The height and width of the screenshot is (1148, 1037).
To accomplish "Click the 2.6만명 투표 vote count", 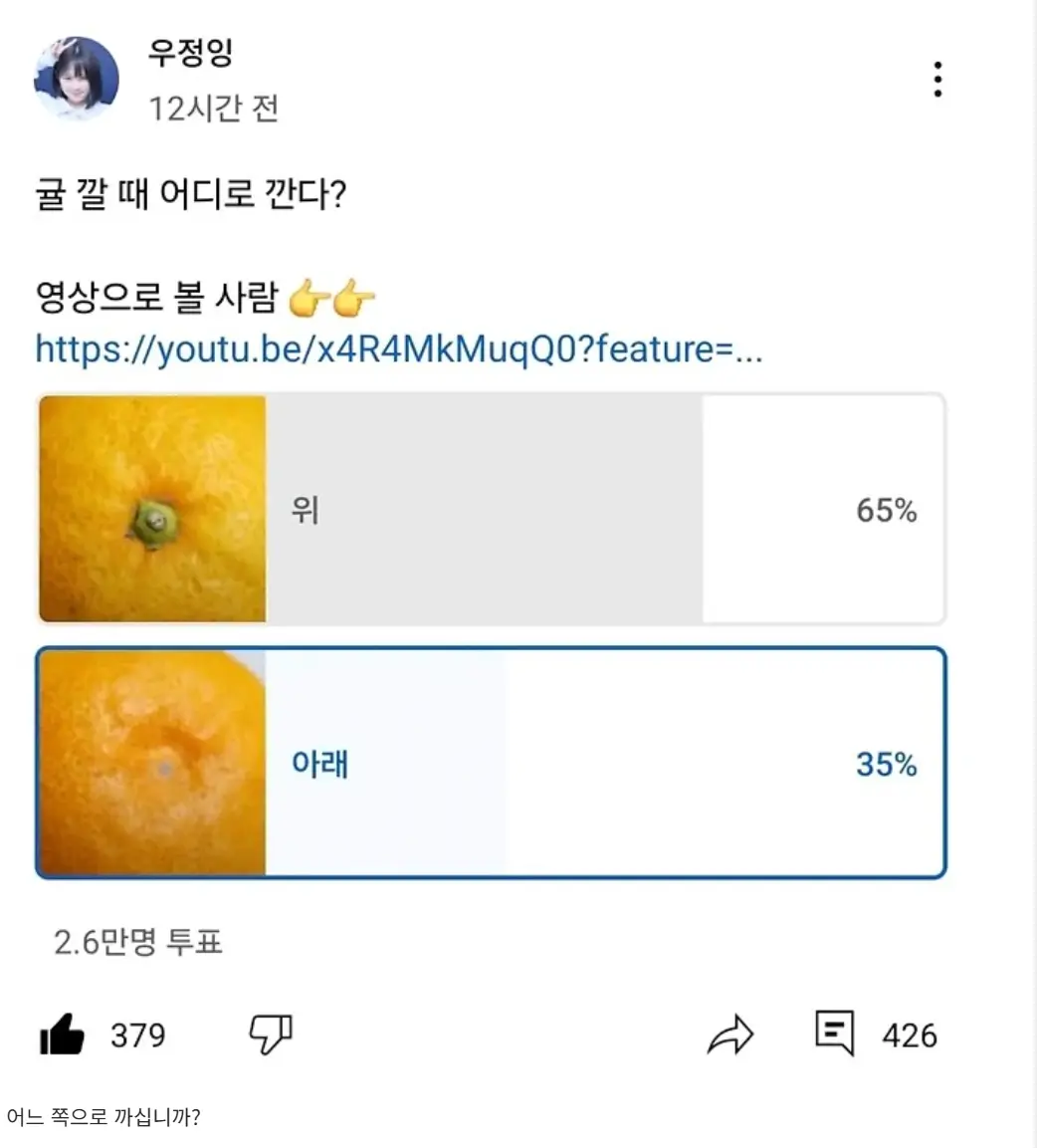I will 138,942.
